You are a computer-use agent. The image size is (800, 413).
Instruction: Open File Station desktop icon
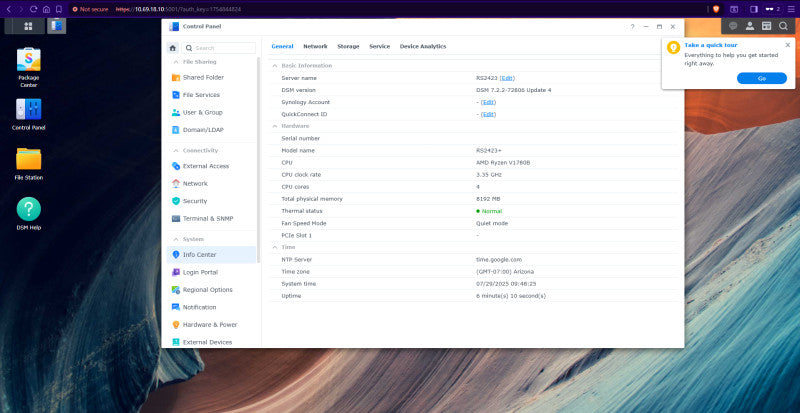[29, 163]
